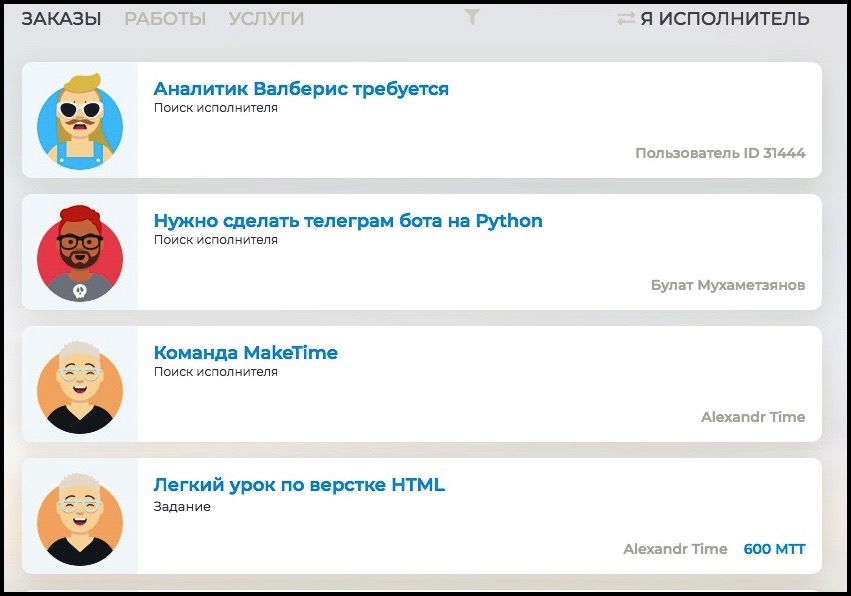
Task: Open Нужно сделать телеграм бота на Python
Action: 348,220
